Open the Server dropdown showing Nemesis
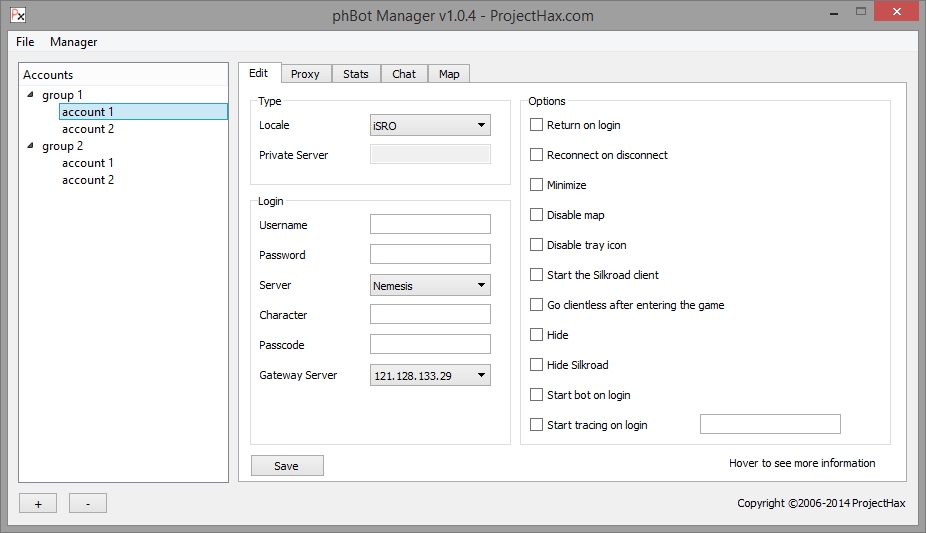Screen dimensions: 926x533 point(430,286)
